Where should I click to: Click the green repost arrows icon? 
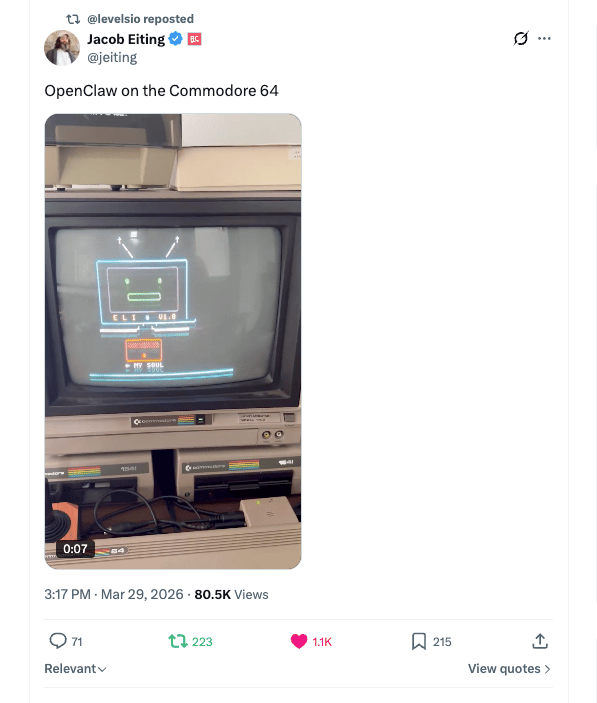coord(178,641)
